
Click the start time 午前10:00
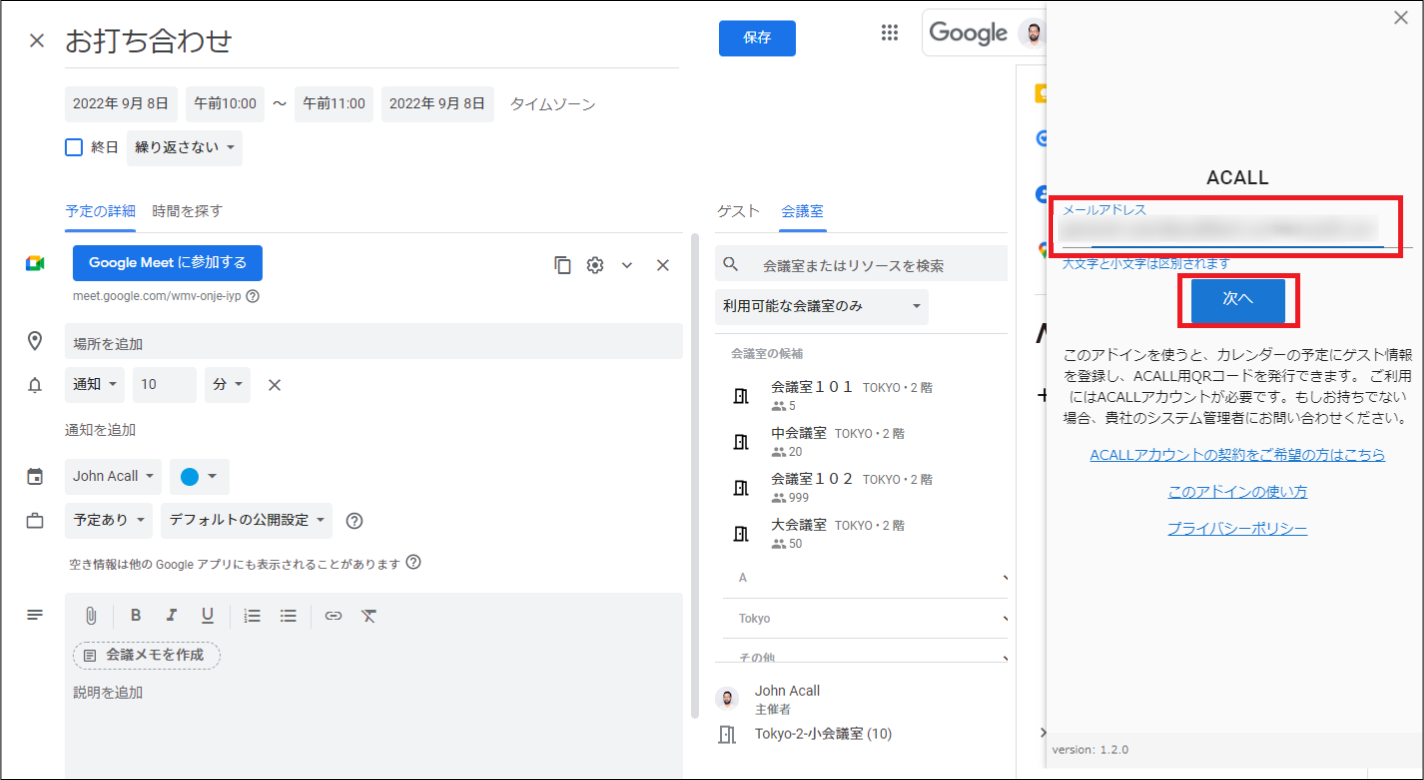click(225, 104)
